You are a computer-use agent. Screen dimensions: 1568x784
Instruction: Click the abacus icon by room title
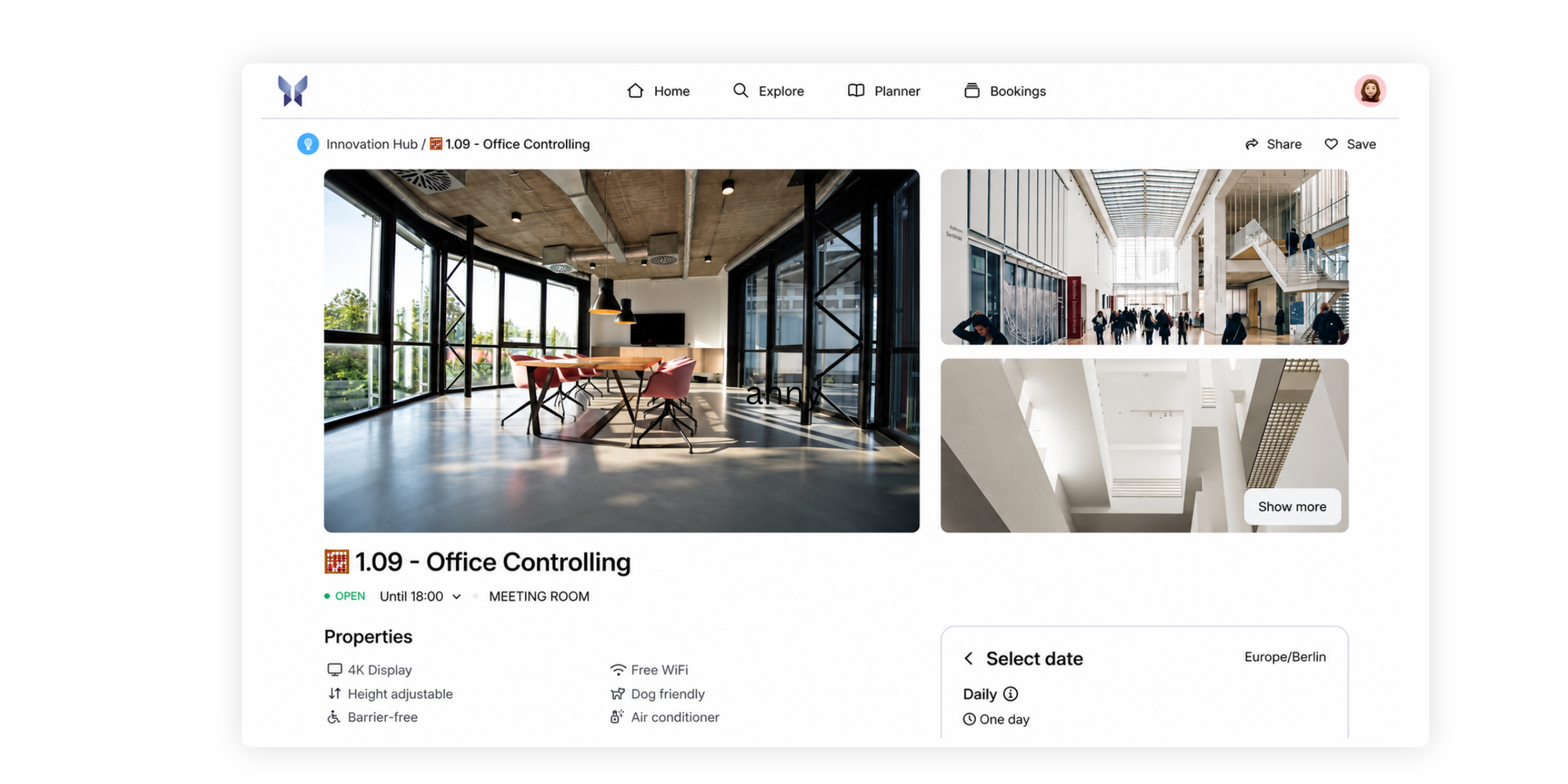336,561
